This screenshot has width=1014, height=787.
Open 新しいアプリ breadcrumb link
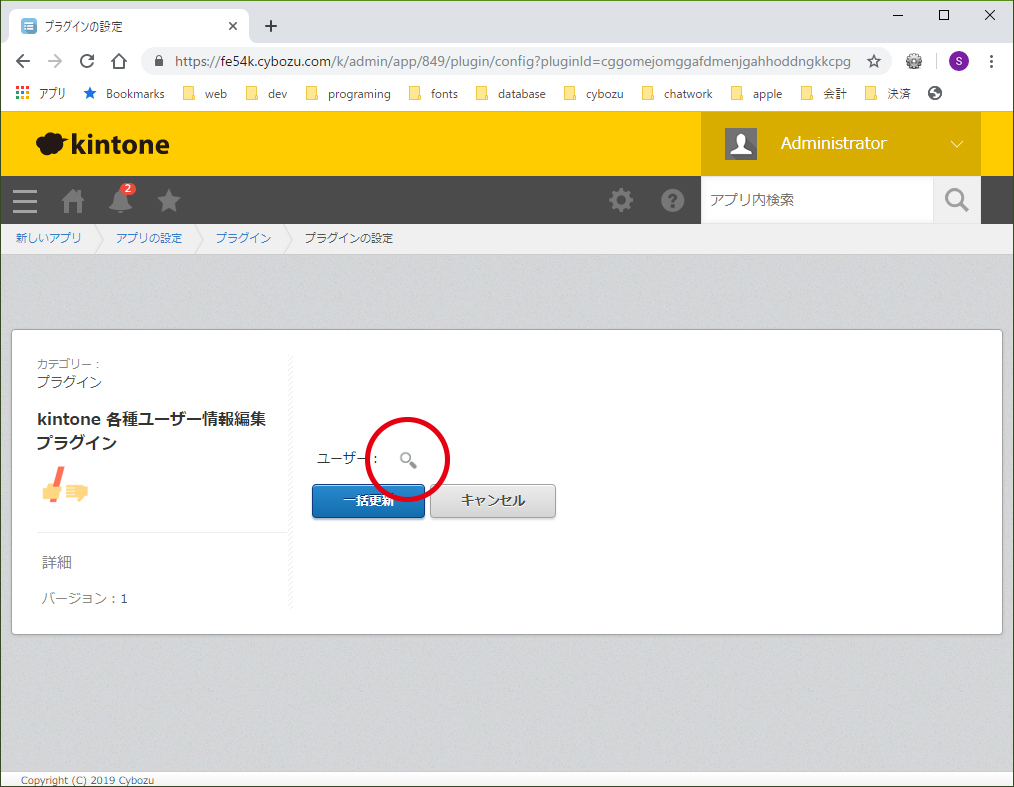[x=49, y=238]
